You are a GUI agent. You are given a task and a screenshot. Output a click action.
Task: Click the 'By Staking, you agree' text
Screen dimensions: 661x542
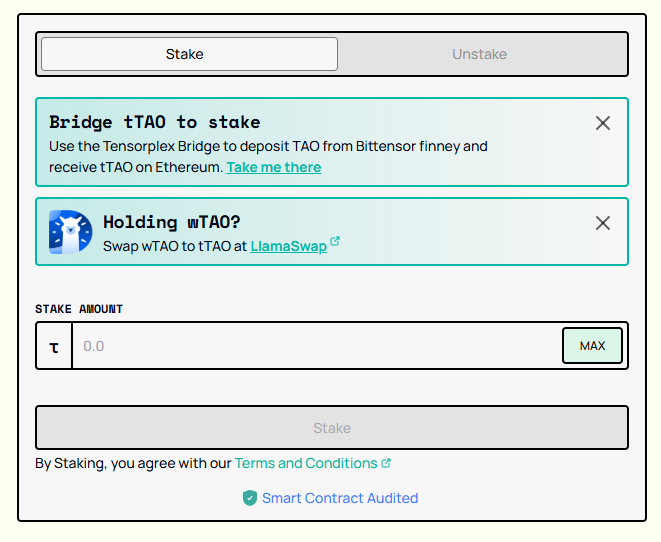pos(132,463)
